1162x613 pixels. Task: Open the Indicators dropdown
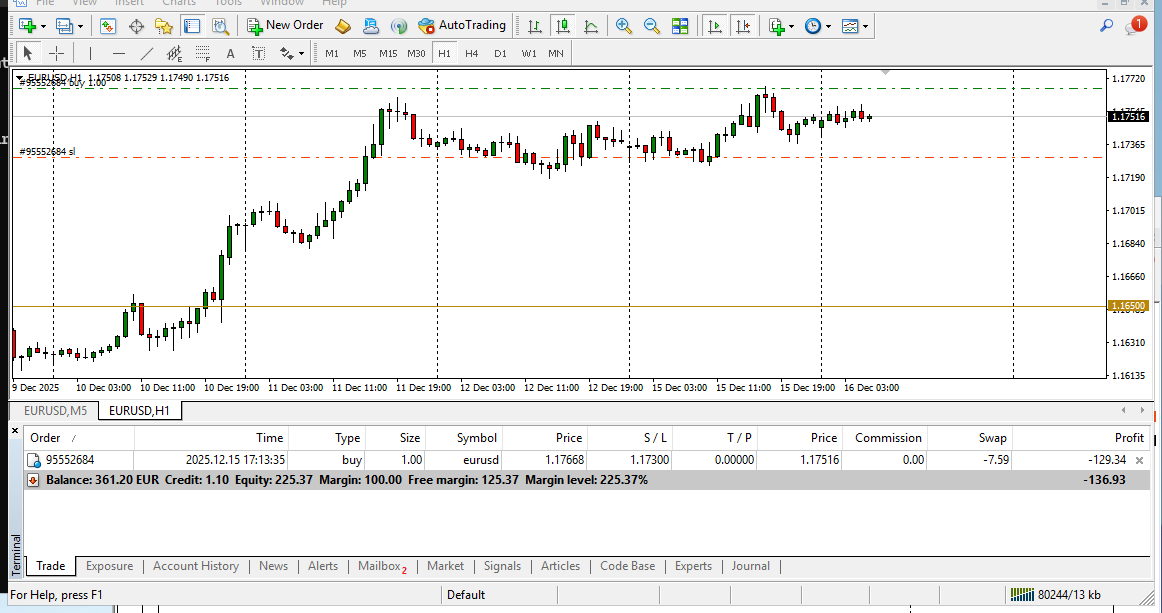(x=778, y=26)
